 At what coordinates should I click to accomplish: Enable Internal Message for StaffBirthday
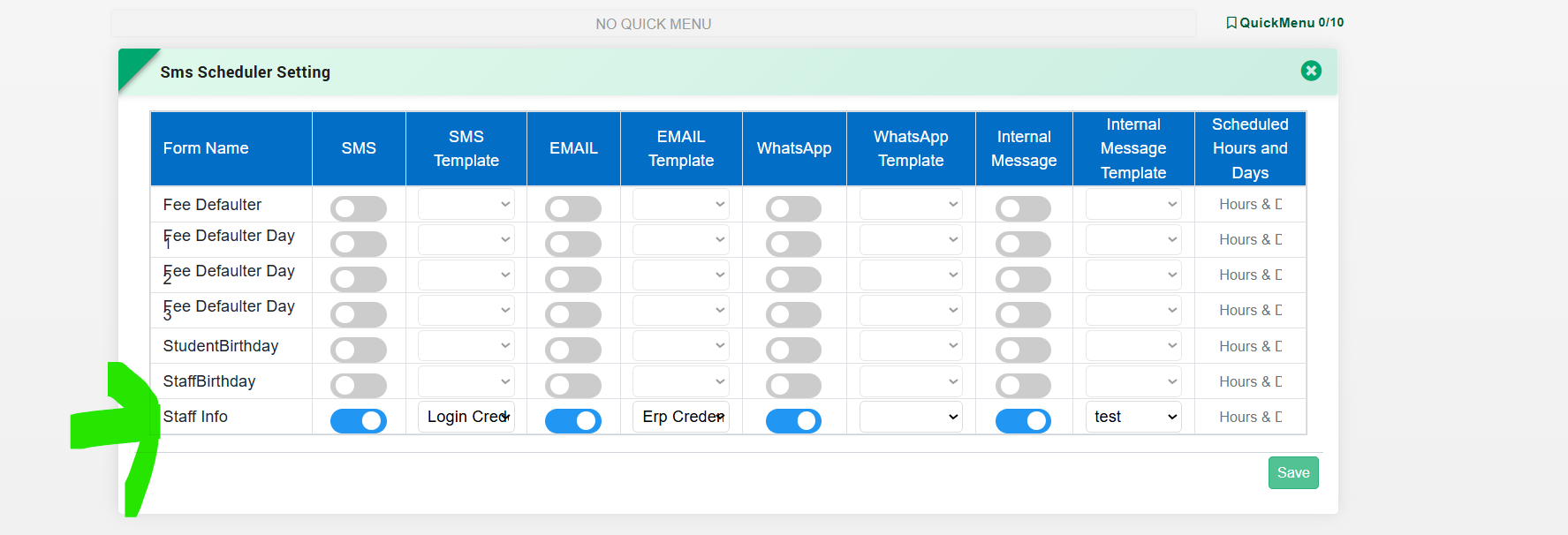click(1023, 385)
